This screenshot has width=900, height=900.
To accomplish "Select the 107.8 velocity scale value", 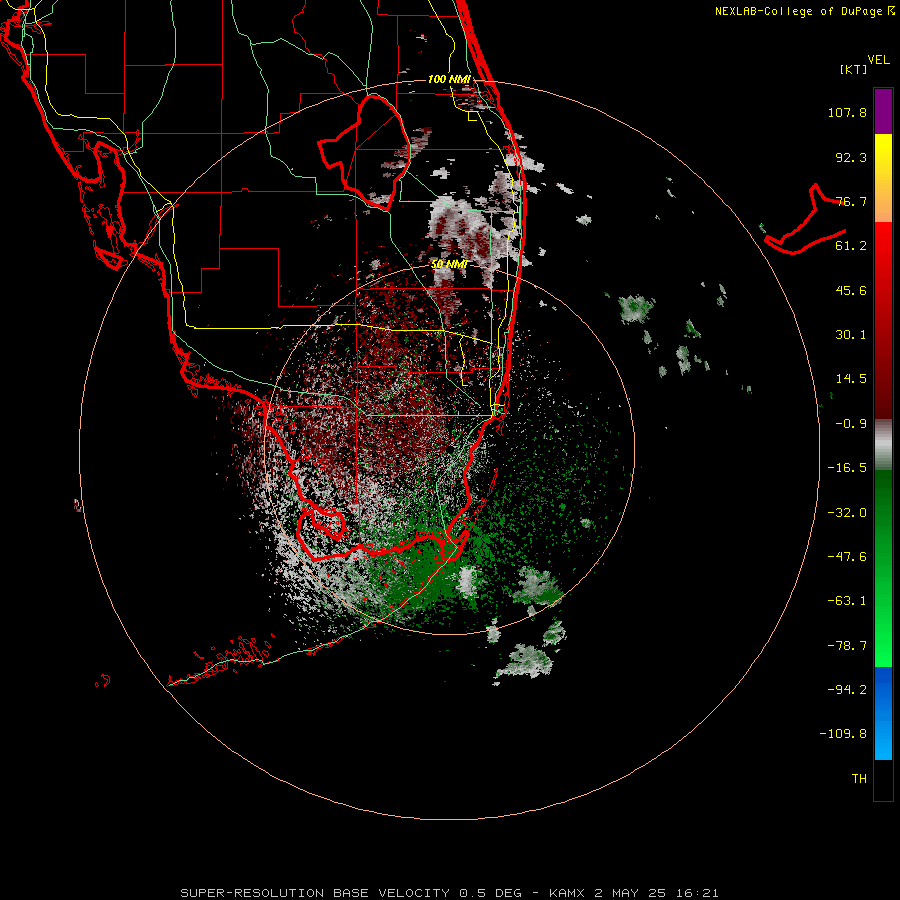I will pyautogui.click(x=847, y=112).
